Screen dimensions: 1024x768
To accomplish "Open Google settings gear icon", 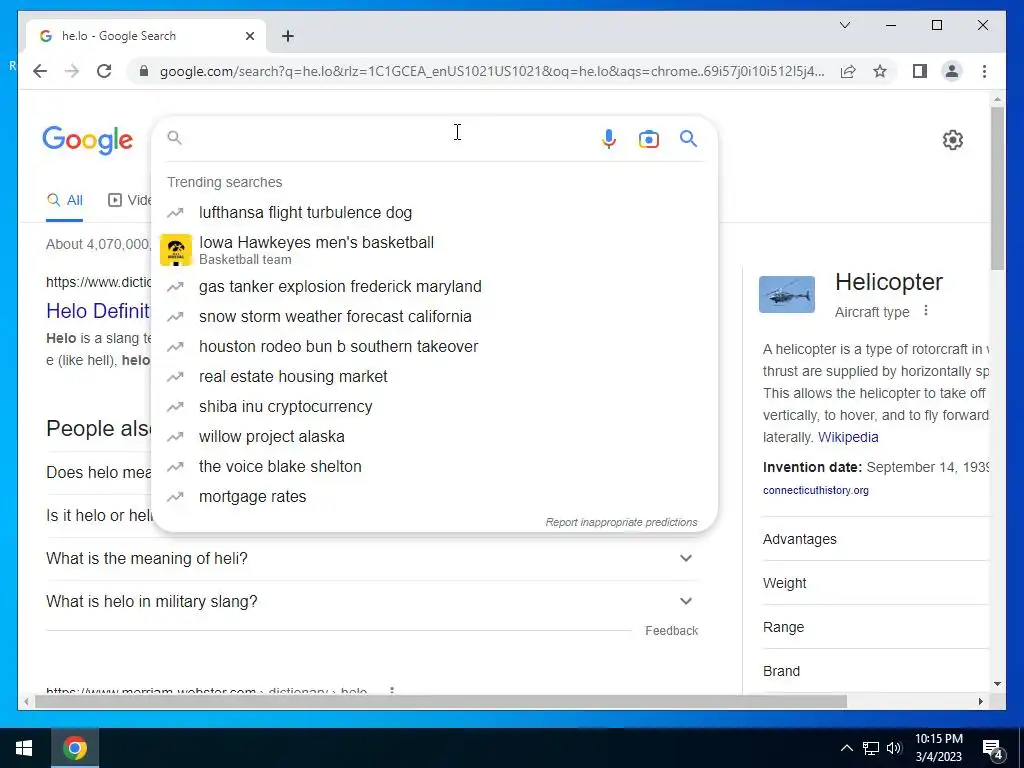I will [953, 140].
